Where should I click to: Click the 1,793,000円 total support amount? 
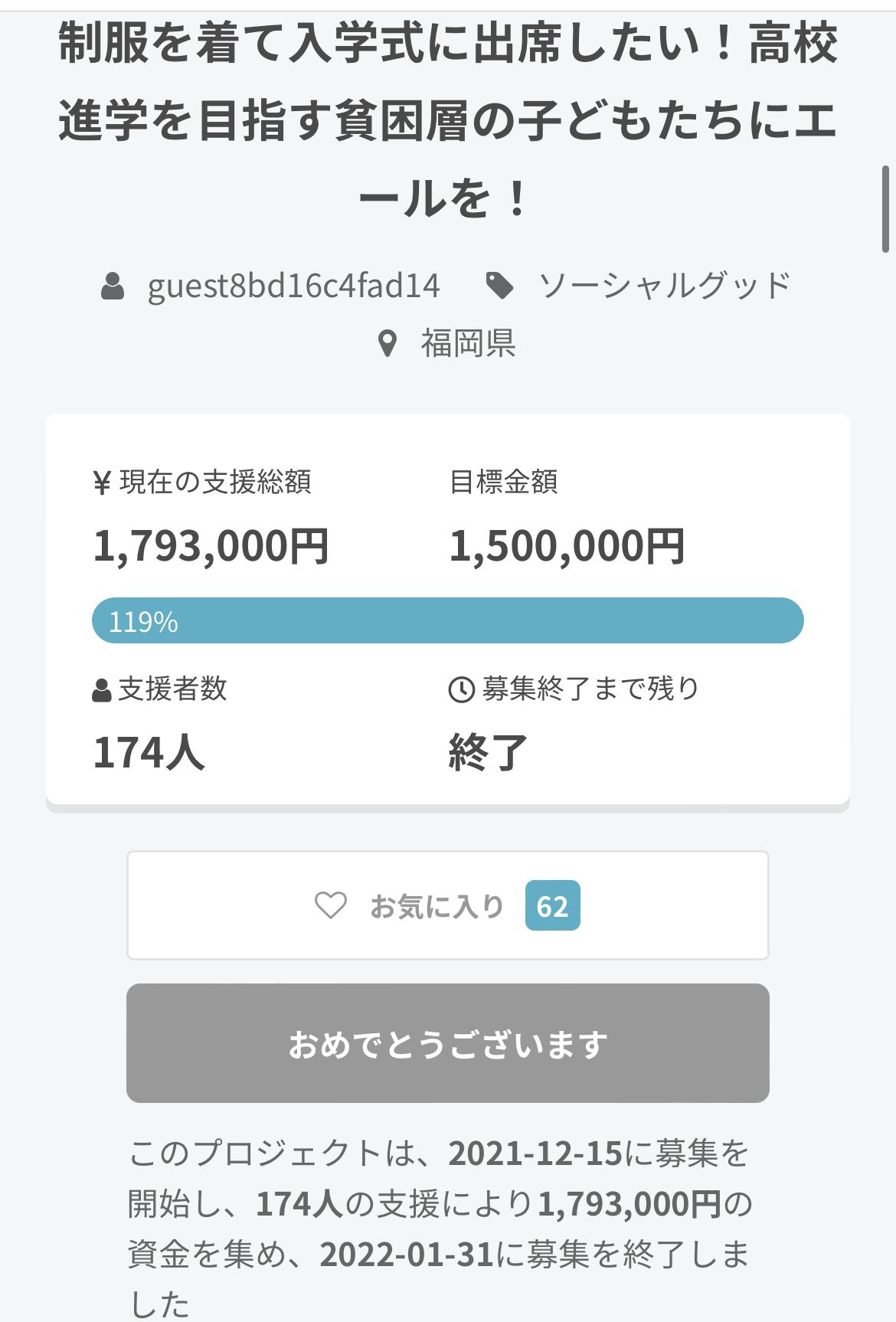pyautogui.click(x=211, y=546)
